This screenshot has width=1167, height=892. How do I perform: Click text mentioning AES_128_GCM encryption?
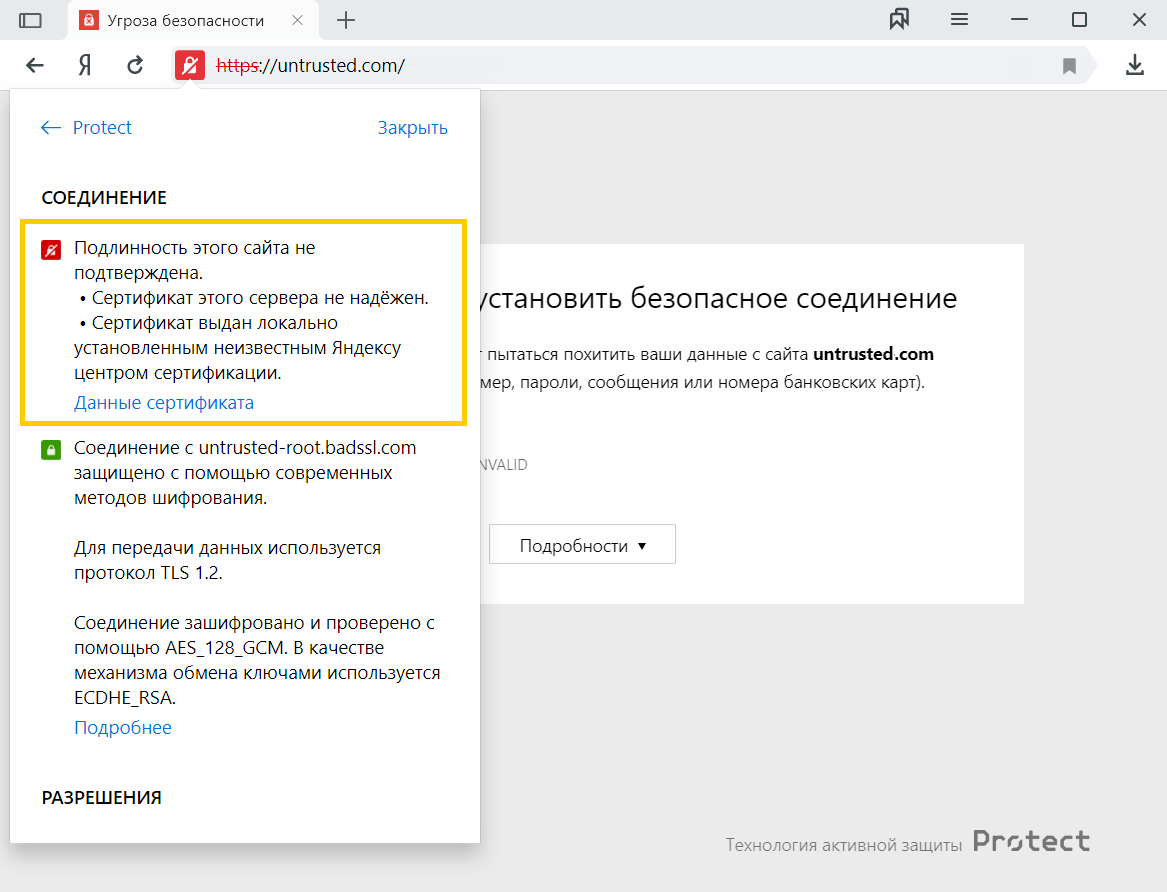[x=257, y=660]
